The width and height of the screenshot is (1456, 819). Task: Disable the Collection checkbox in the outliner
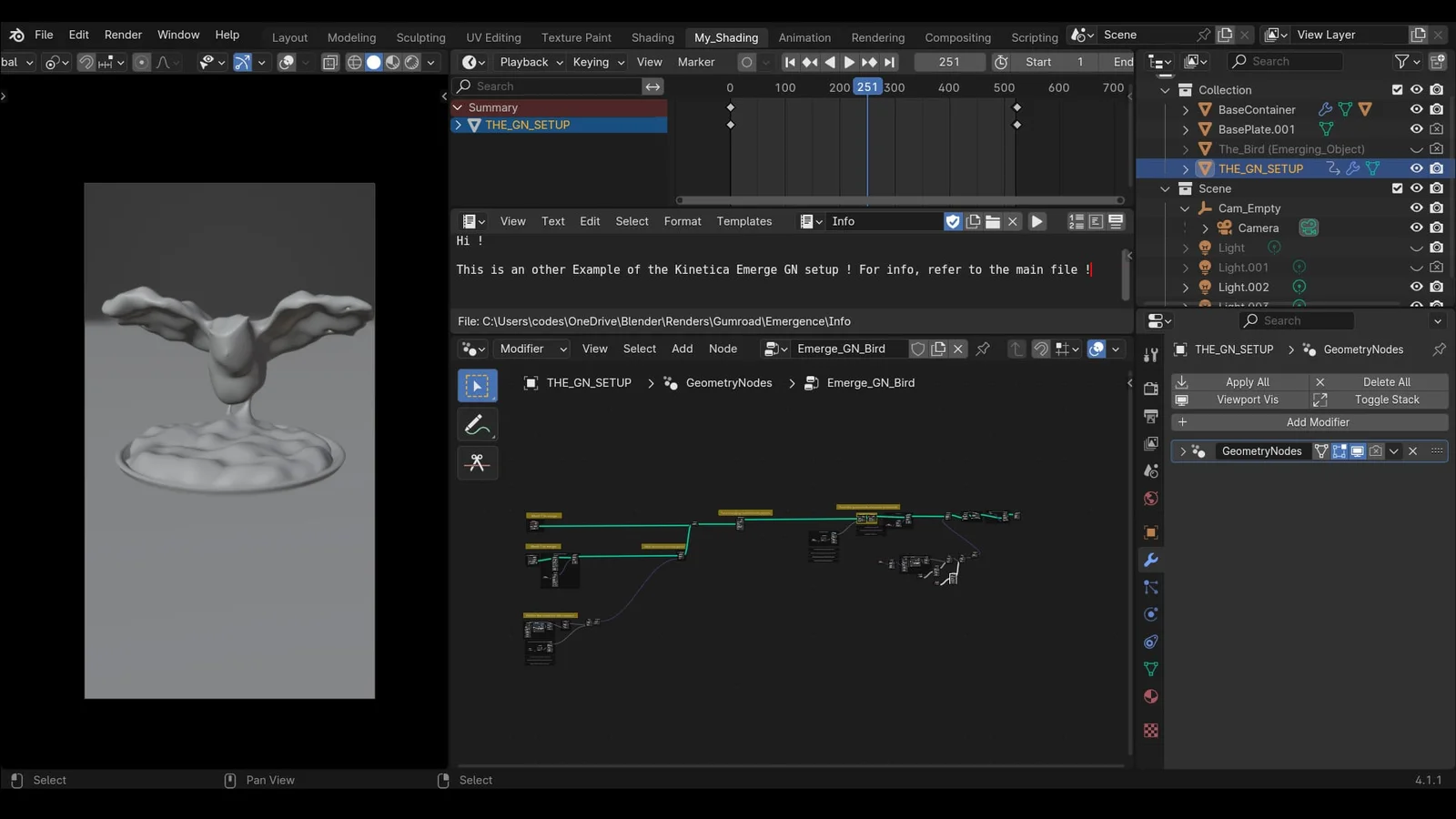[1398, 89]
